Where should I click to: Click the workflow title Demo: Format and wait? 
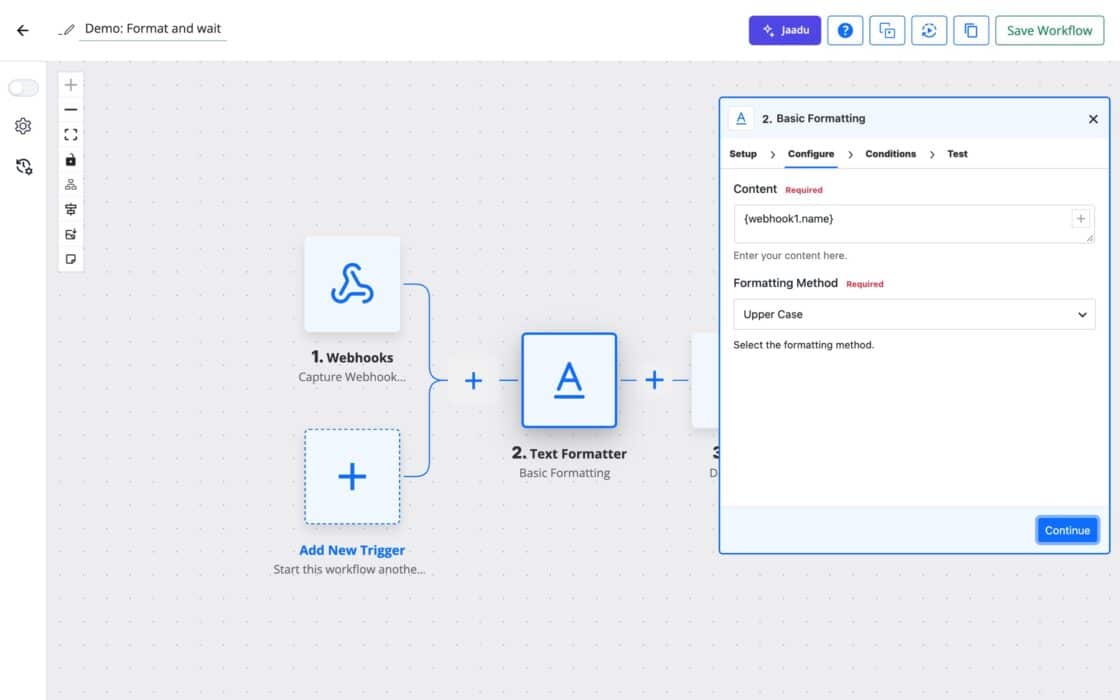pos(153,29)
